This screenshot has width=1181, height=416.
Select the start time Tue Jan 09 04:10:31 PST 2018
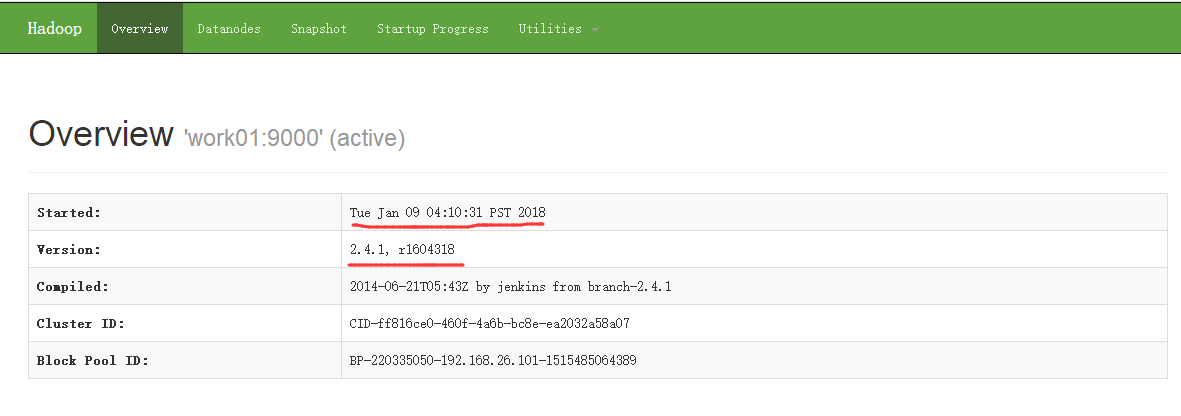[447, 213]
